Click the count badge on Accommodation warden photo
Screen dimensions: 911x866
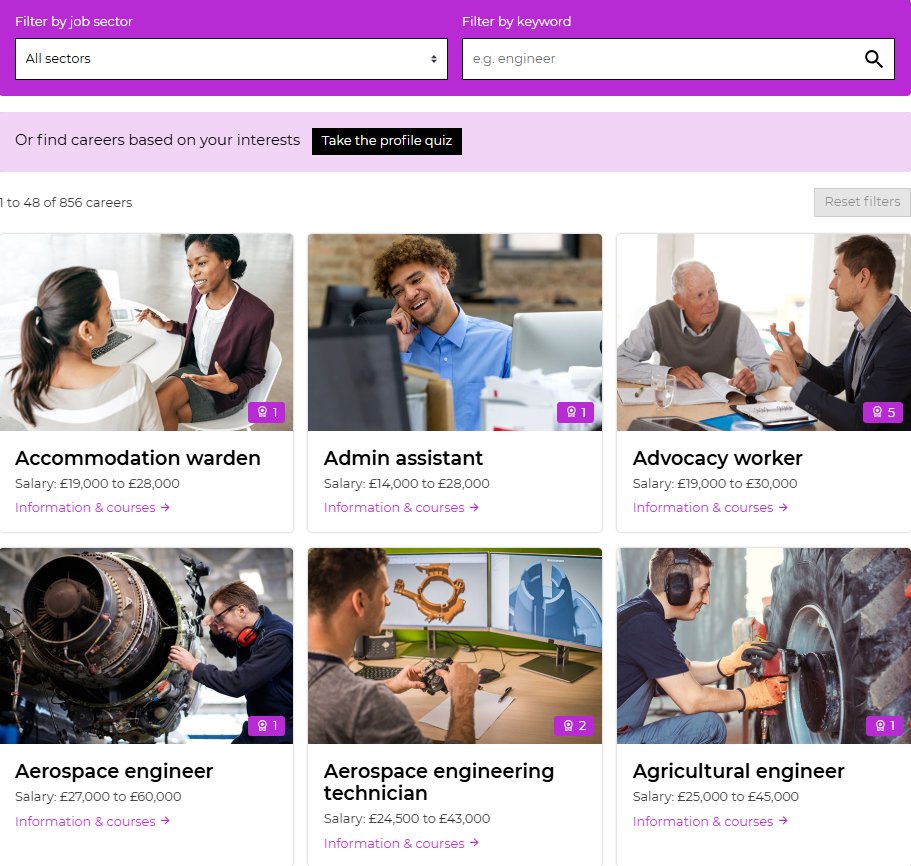coord(266,411)
